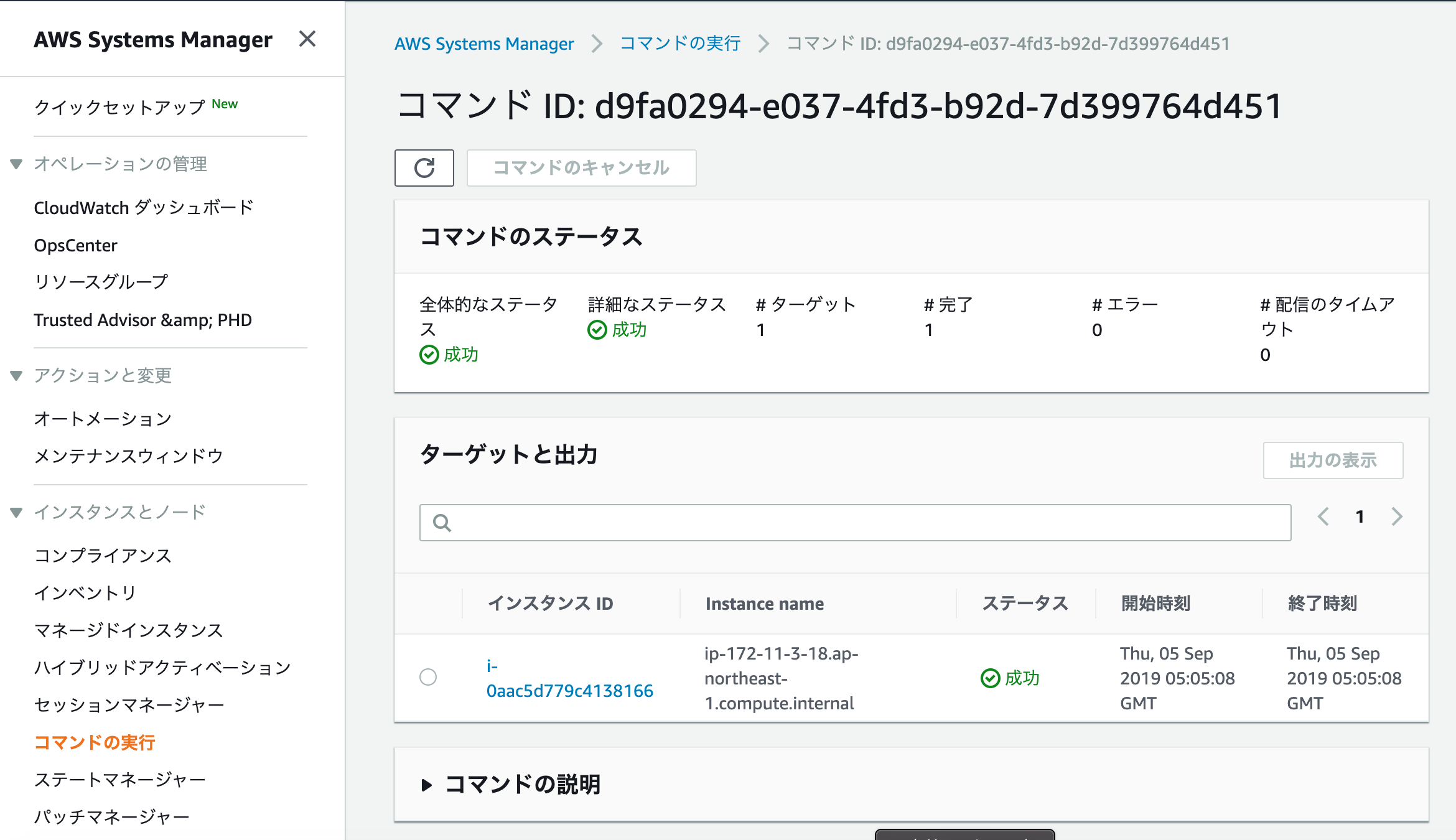Screen dimensions: 1456x840
Task: Collapse the オペレーションの管理 section
Action: [x=17, y=164]
